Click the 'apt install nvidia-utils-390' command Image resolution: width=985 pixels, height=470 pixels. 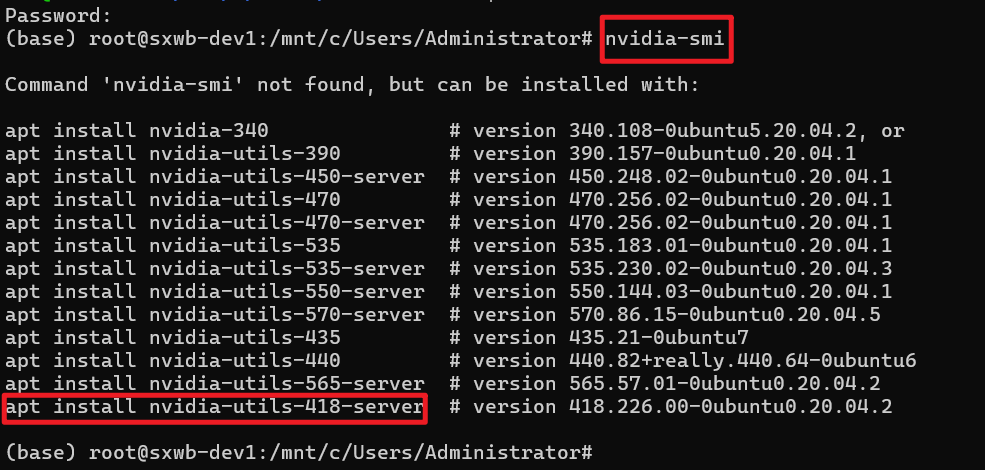[x=173, y=154]
